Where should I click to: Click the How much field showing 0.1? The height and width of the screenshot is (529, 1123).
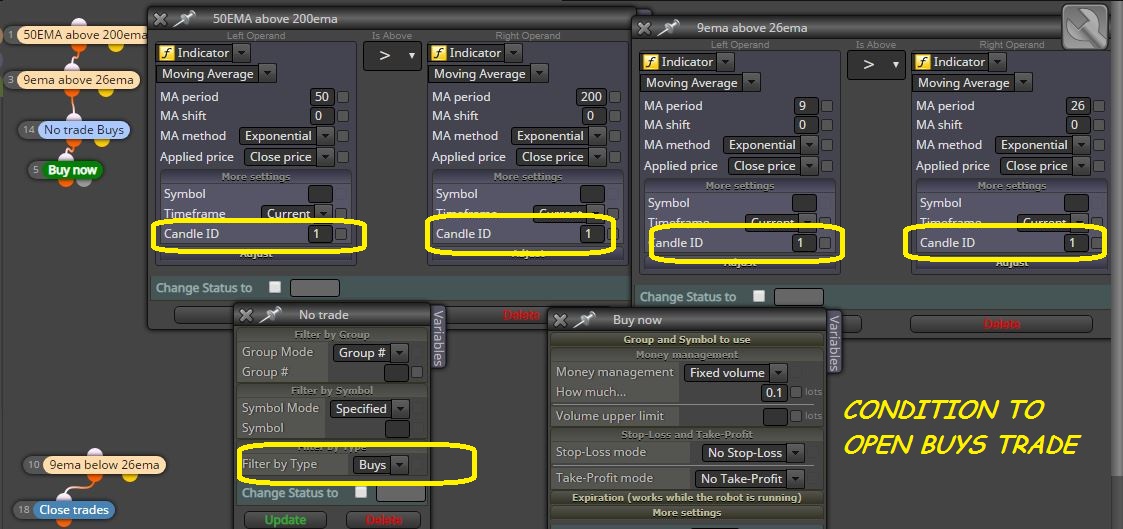[x=773, y=392]
